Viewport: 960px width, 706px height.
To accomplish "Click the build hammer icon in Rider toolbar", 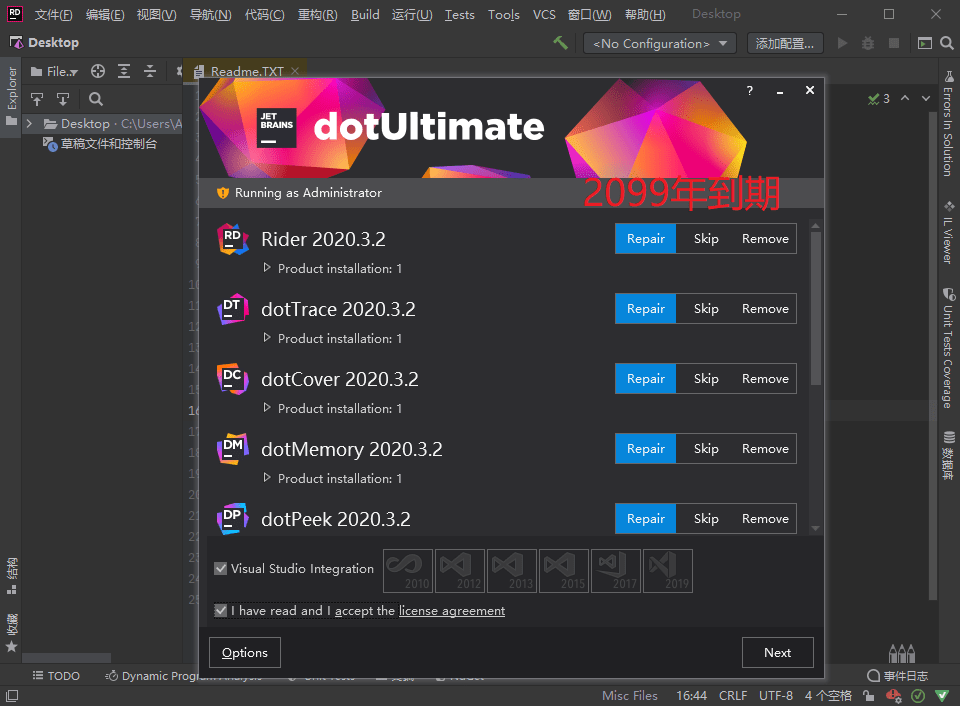I will (x=560, y=43).
